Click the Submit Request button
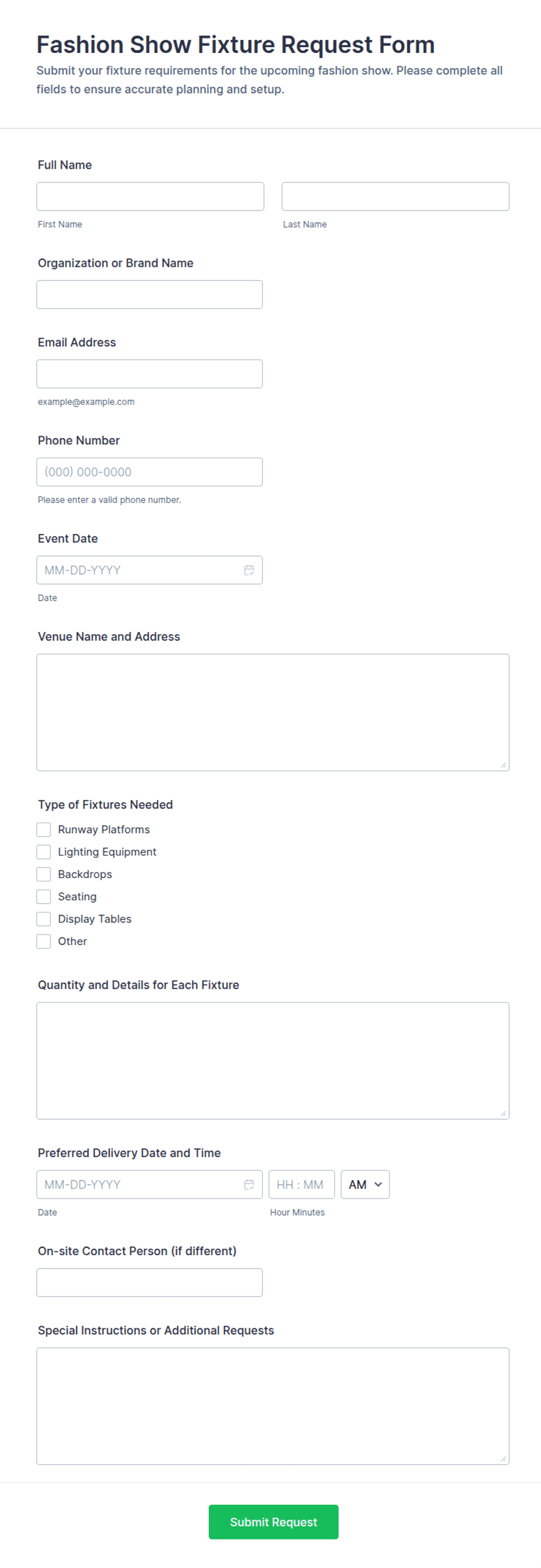Image resolution: width=541 pixels, height=1568 pixels. (273, 1521)
